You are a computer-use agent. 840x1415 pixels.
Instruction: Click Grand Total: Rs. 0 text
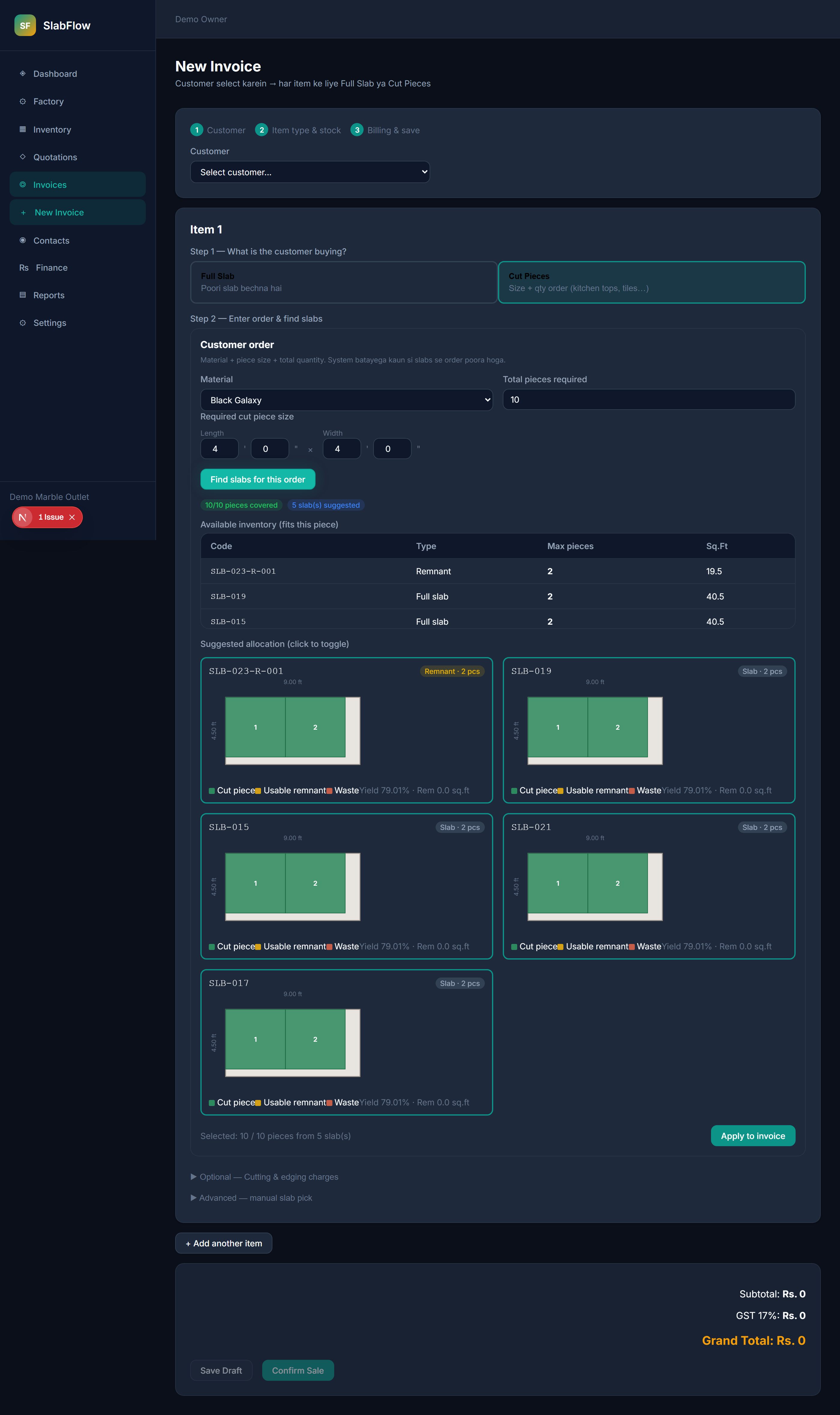[753, 1340]
